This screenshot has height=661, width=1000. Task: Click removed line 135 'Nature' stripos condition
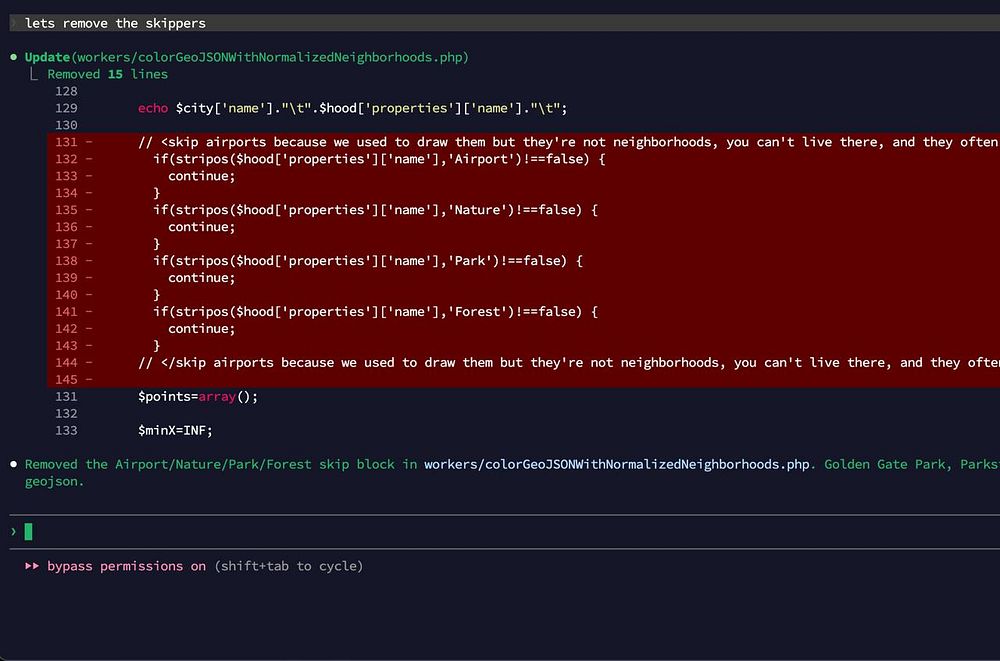click(375, 210)
